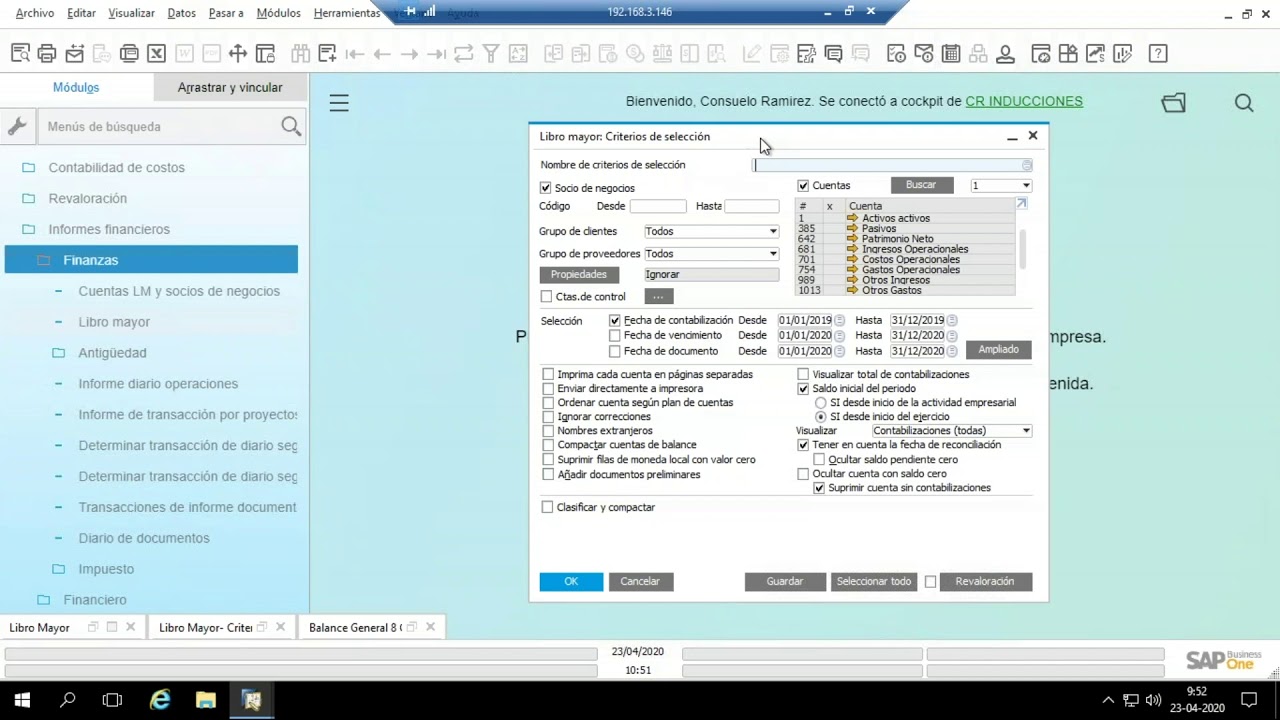Select SI desde inicio de la actividad empresarial
Viewport: 1280px width, 720px height.
click(x=821, y=403)
